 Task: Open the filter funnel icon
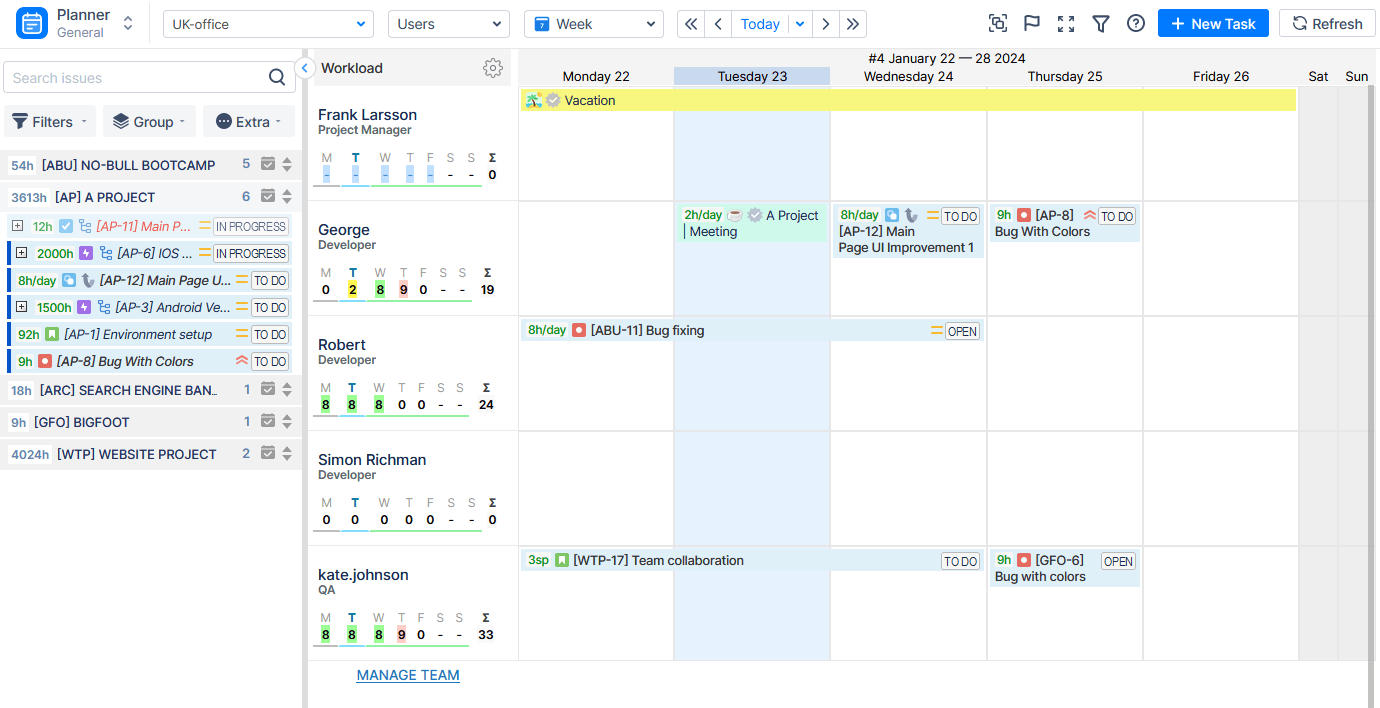[1101, 23]
